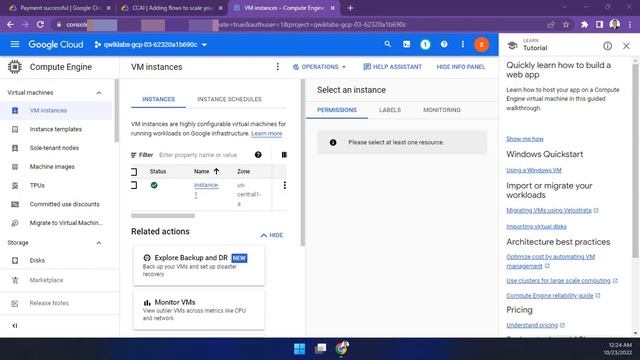Open the project selector dropdown
Viewport: 640px width, 360px height.
tap(151, 44)
